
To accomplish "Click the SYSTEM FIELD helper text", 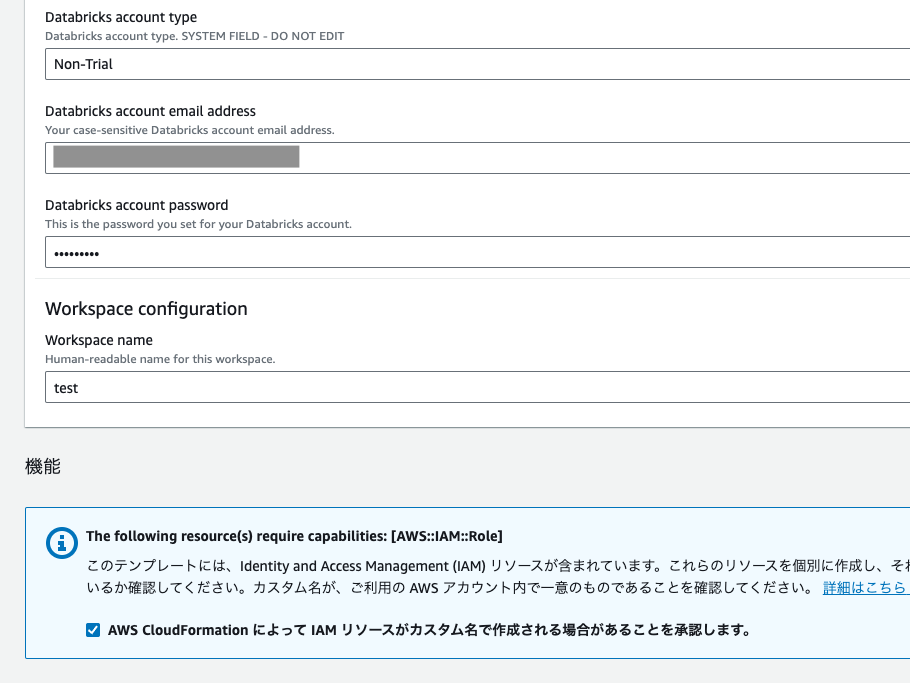I will pos(193,36).
